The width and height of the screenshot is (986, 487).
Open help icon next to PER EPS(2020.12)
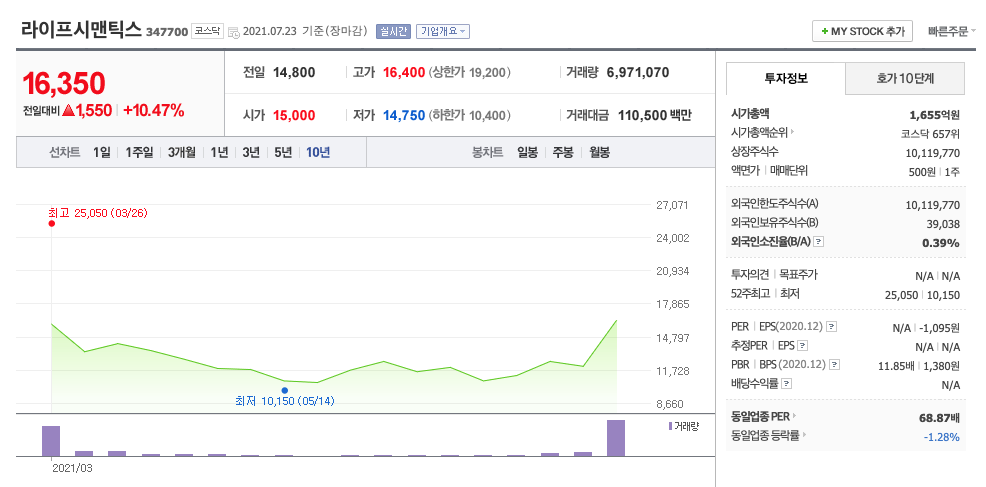831,327
